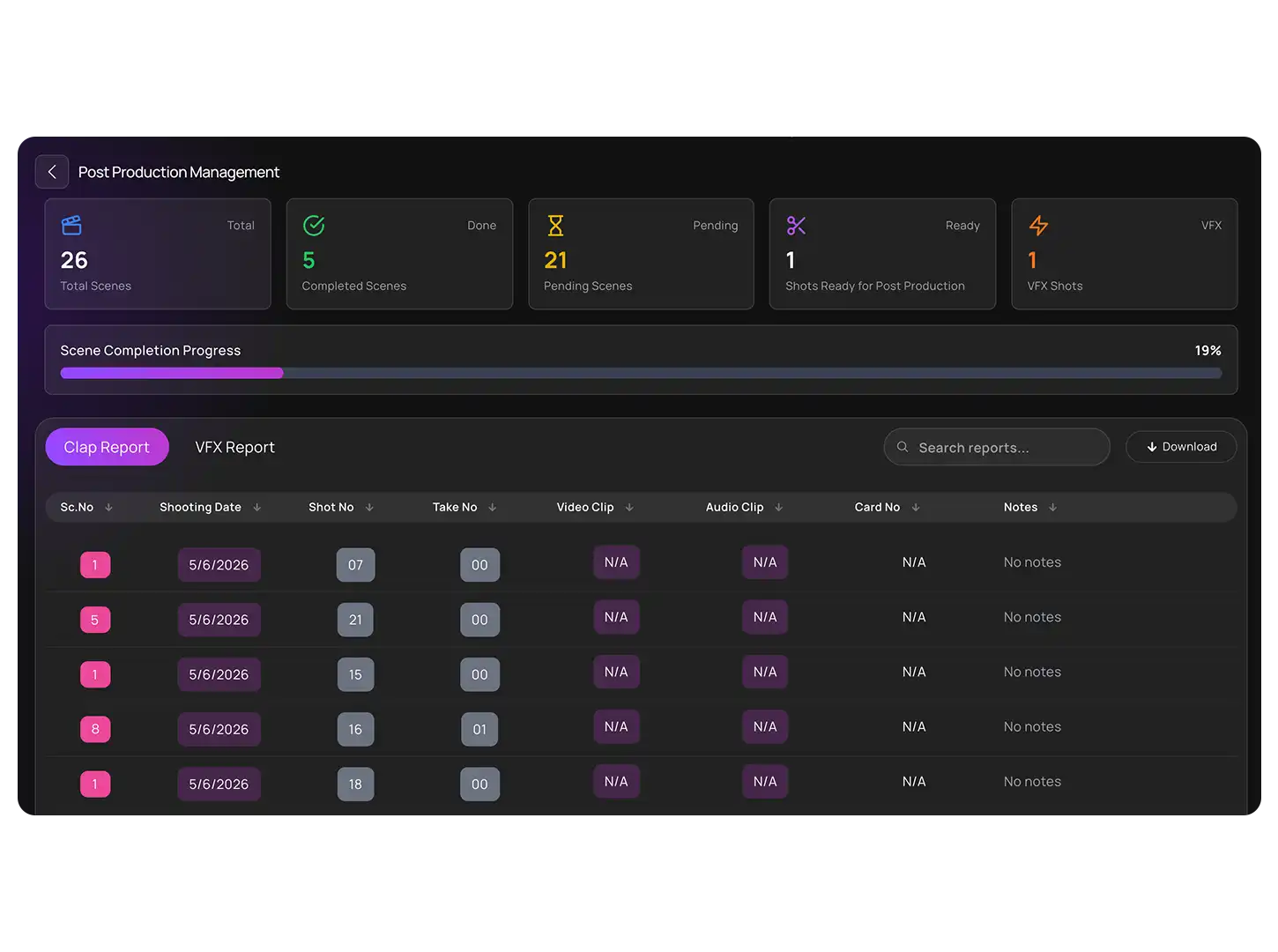Sort by Shooting Date arrow

pos(257,507)
